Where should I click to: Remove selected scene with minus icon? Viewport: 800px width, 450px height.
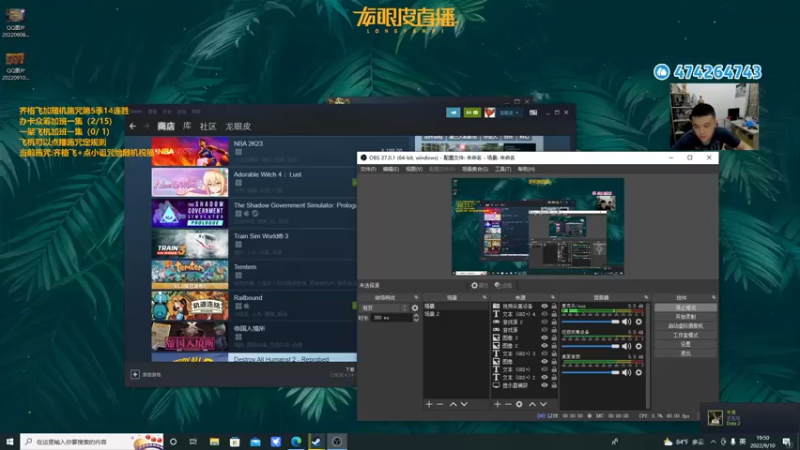(440, 404)
